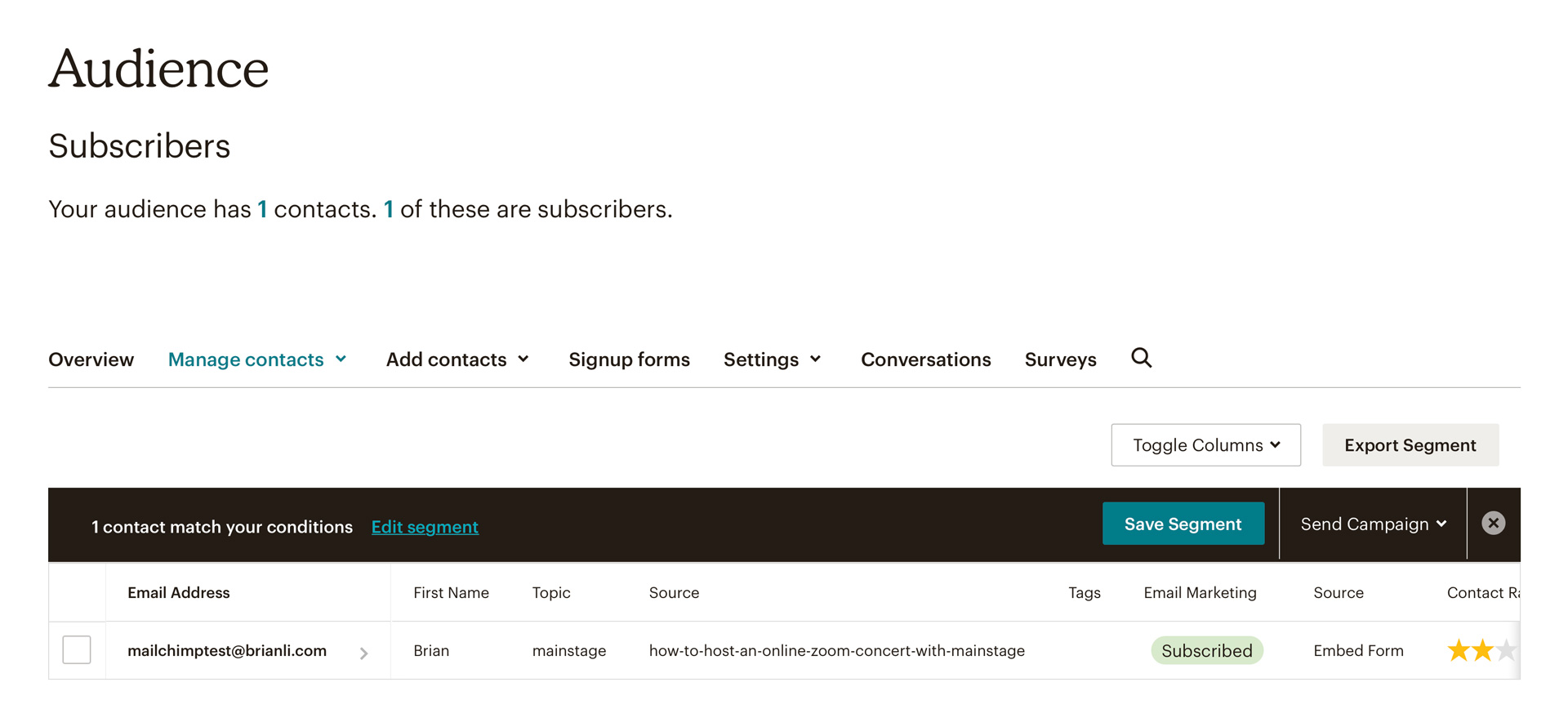The image size is (1568, 727).
Task: Expand the Manage contacts menu
Action: point(257,359)
